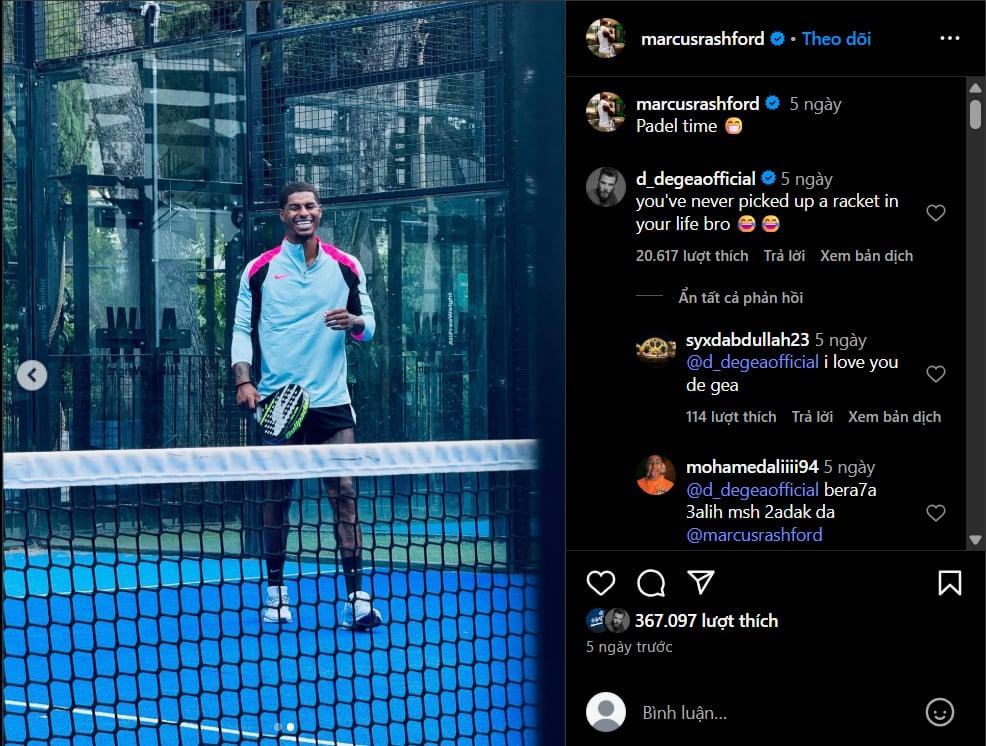Go to previous photo with left arrow
The image size is (986, 746).
pyautogui.click(x=32, y=376)
